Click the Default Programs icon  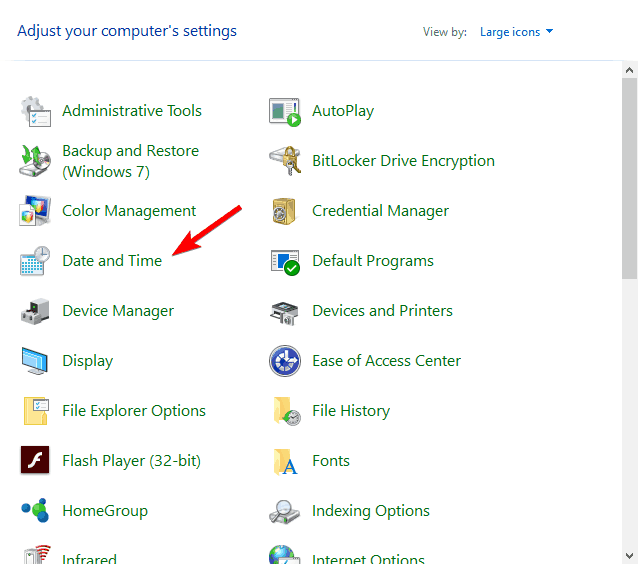pyautogui.click(x=285, y=262)
